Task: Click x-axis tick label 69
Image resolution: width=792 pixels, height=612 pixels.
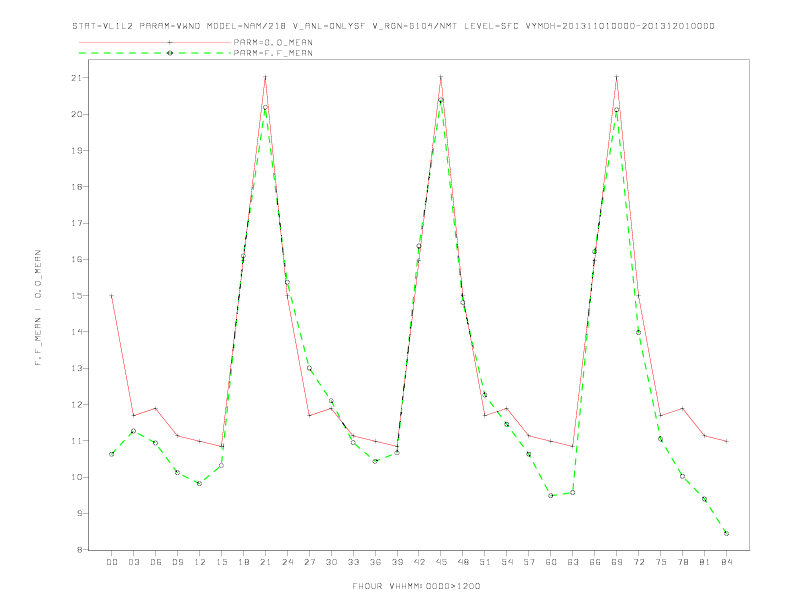Action: click(x=617, y=562)
